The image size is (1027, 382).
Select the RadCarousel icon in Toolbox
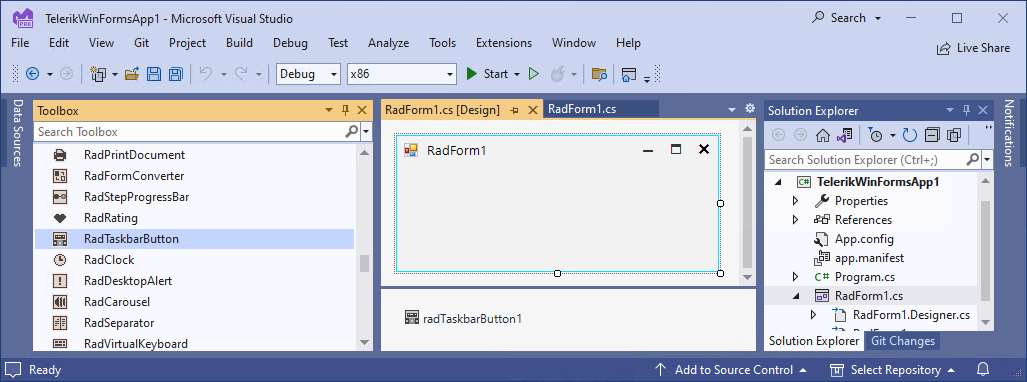(60, 302)
